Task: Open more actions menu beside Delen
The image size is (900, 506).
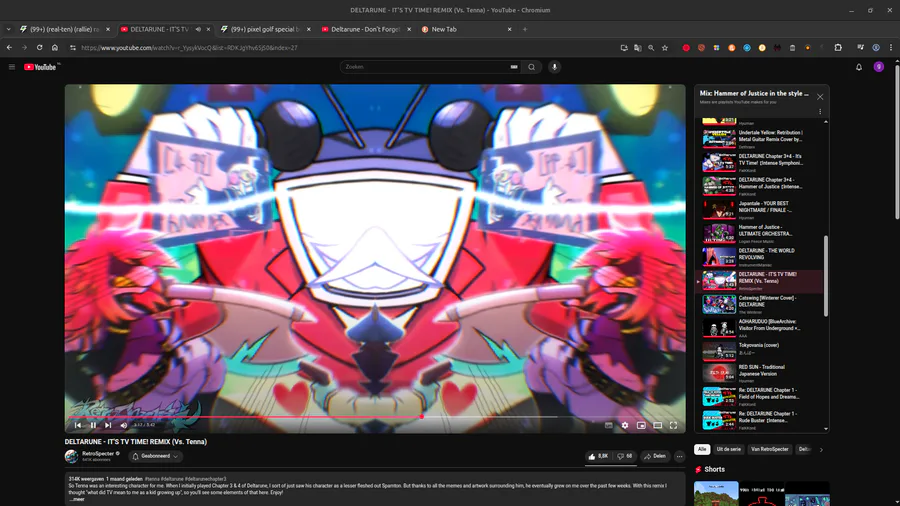Action: click(680, 457)
